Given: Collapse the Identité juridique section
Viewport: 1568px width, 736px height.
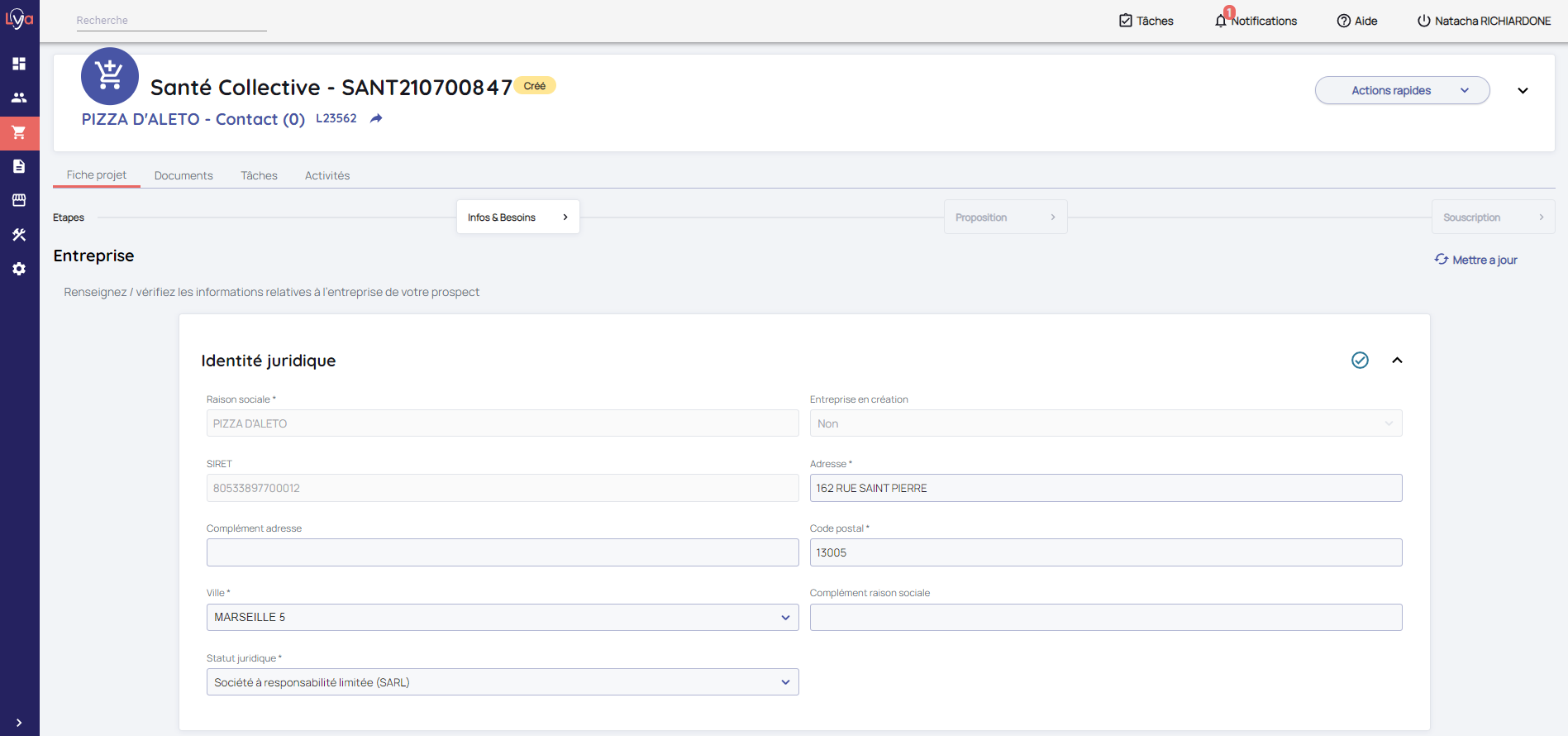Looking at the screenshot, I should click(1397, 360).
